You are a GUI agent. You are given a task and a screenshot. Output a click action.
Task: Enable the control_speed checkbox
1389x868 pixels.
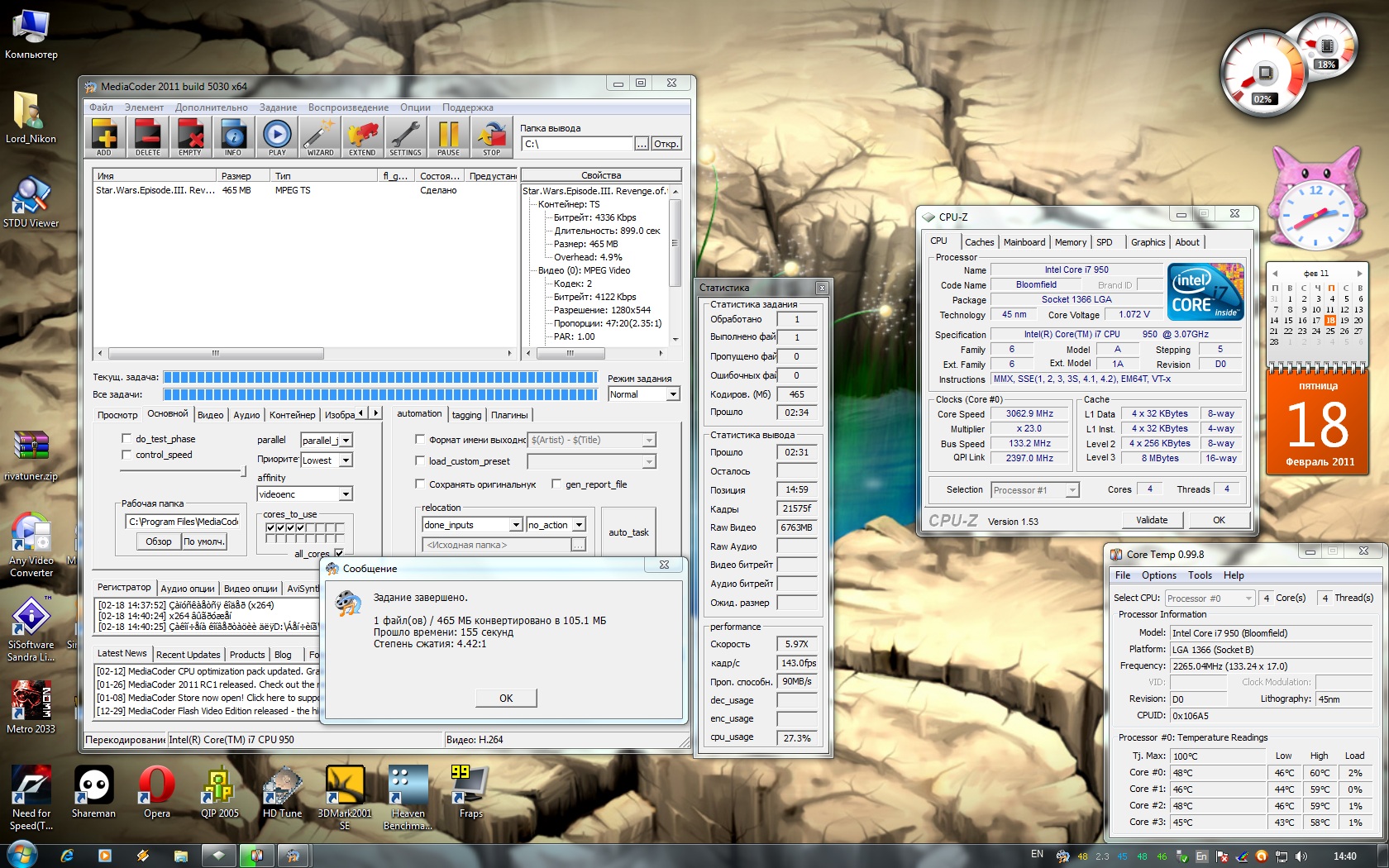(x=126, y=455)
